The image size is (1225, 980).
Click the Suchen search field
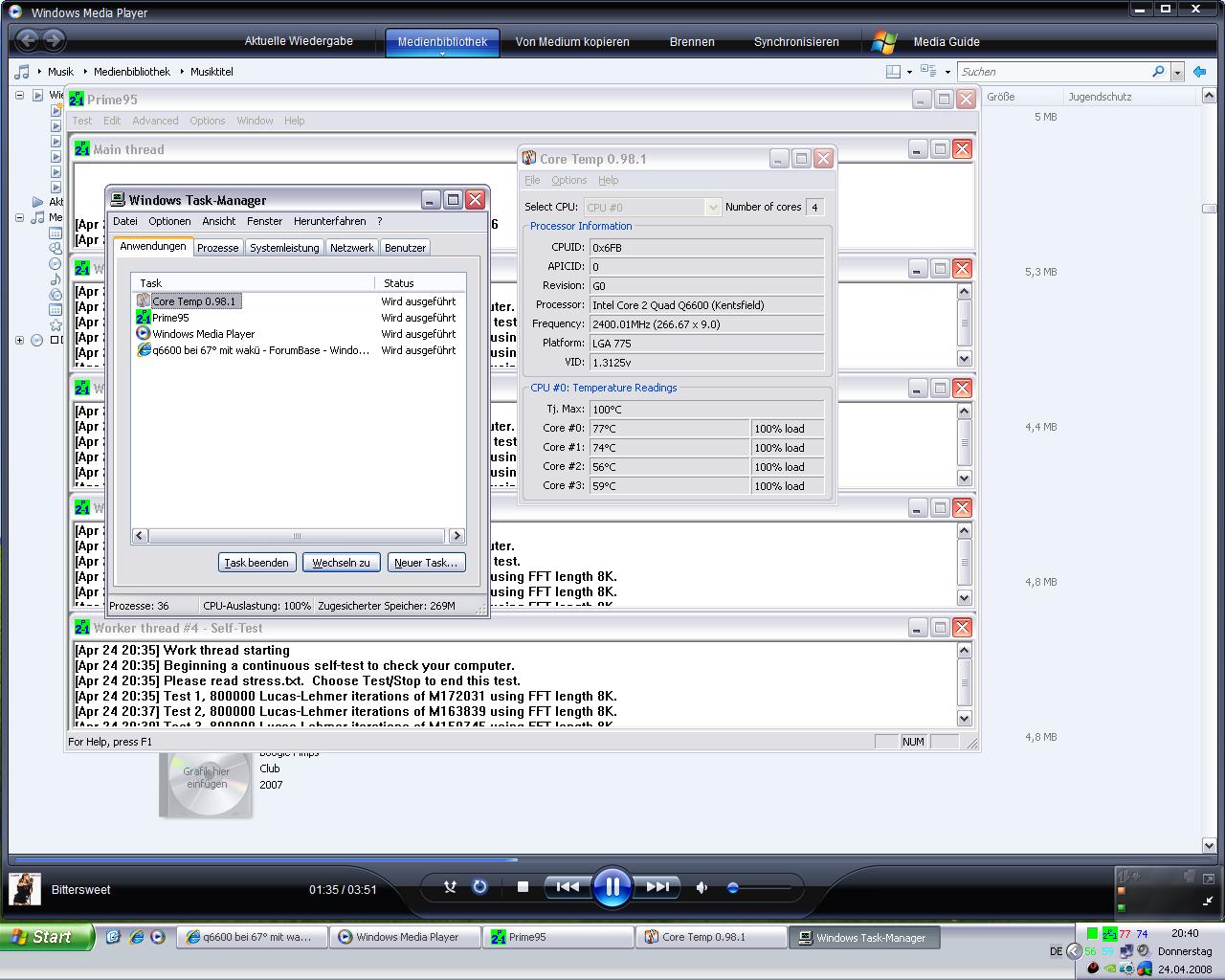(1053, 72)
